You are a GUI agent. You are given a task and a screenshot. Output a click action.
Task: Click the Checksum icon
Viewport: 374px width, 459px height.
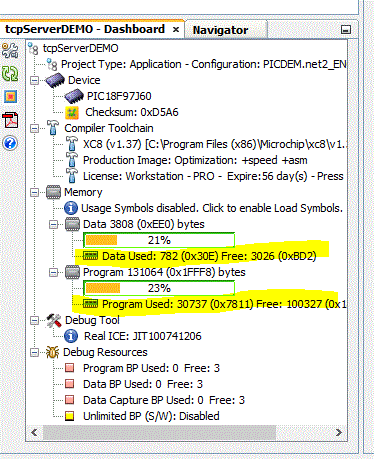(72, 113)
